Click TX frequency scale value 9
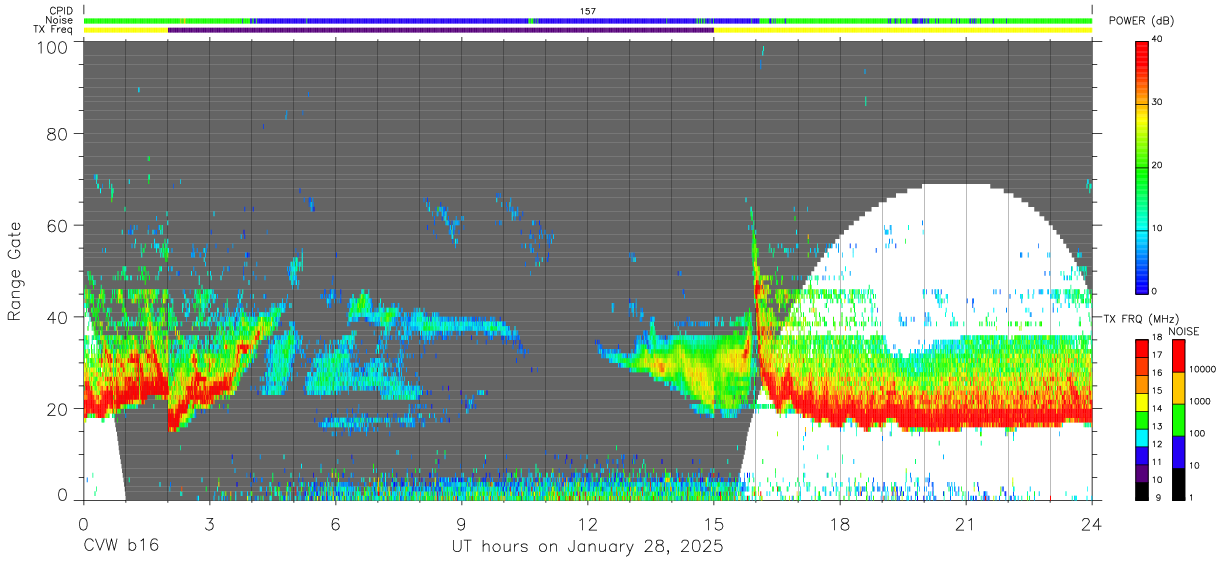 [1160, 497]
